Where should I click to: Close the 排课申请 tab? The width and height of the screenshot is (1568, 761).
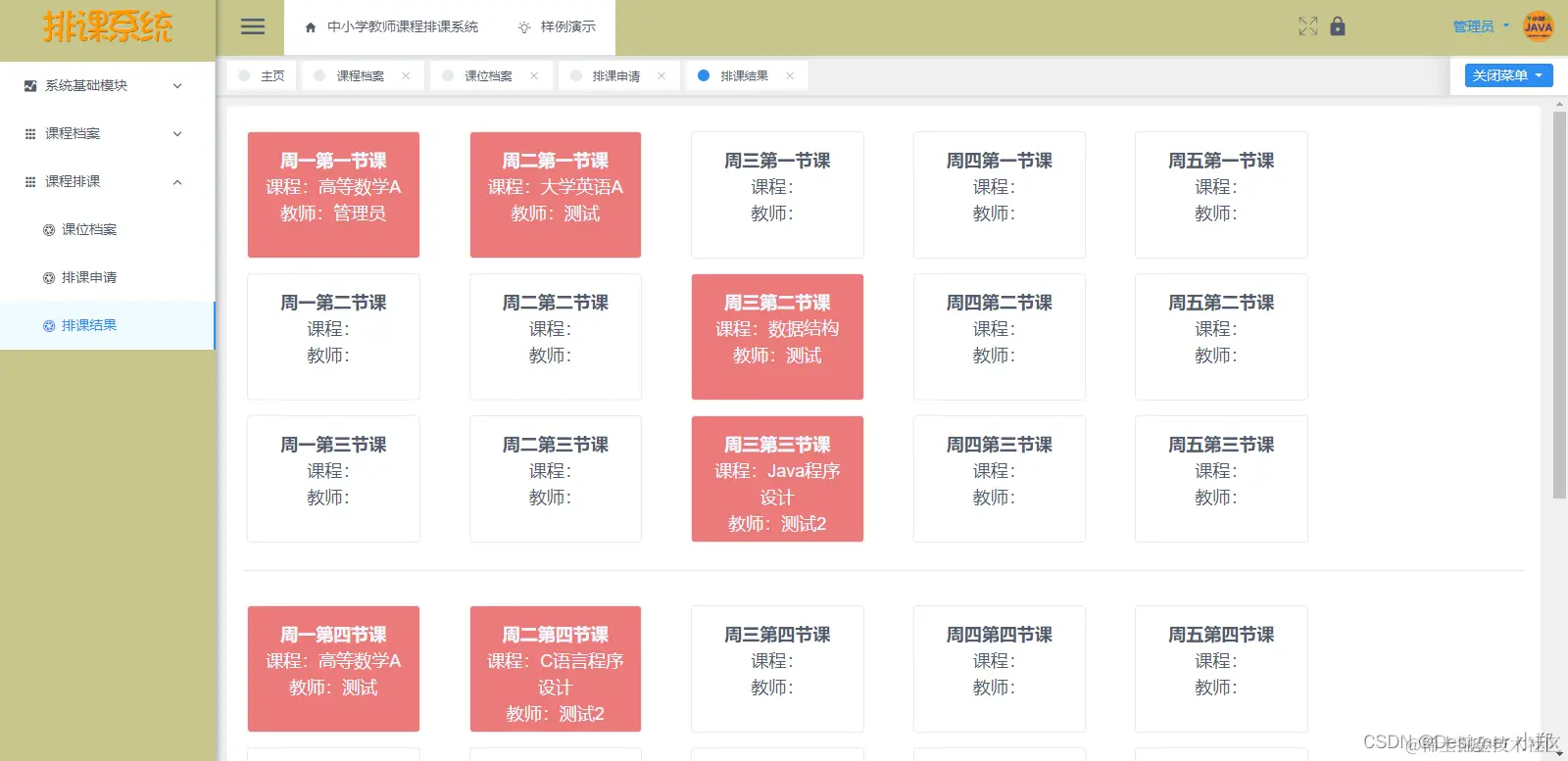click(x=661, y=75)
